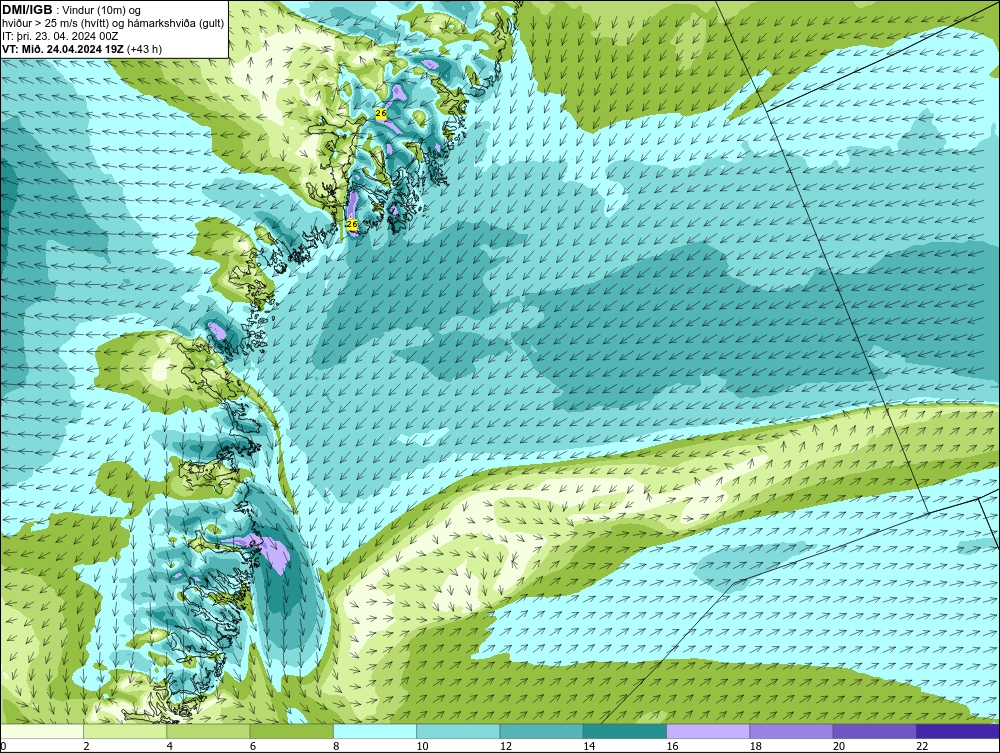Viewport: 1000px width, 753px height.
Task: Select the 4–6 m/s green legend swatch
Action: [209, 731]
